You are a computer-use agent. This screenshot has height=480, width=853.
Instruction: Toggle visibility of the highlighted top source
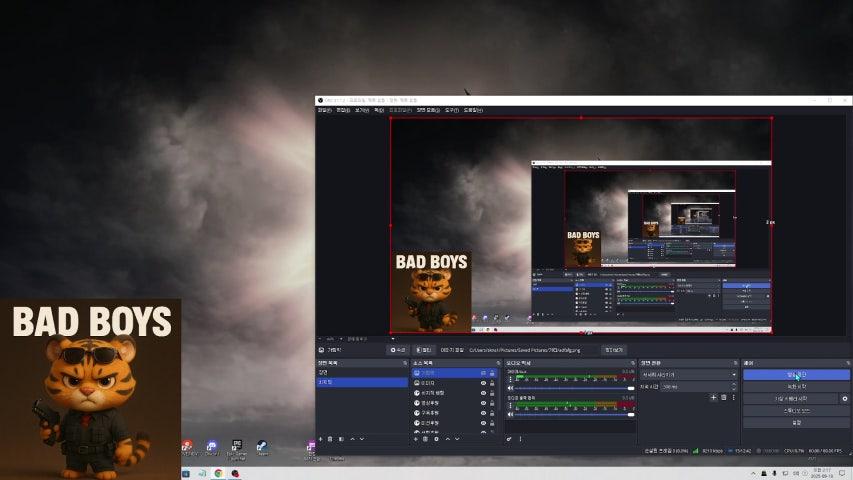pos(483,373)
